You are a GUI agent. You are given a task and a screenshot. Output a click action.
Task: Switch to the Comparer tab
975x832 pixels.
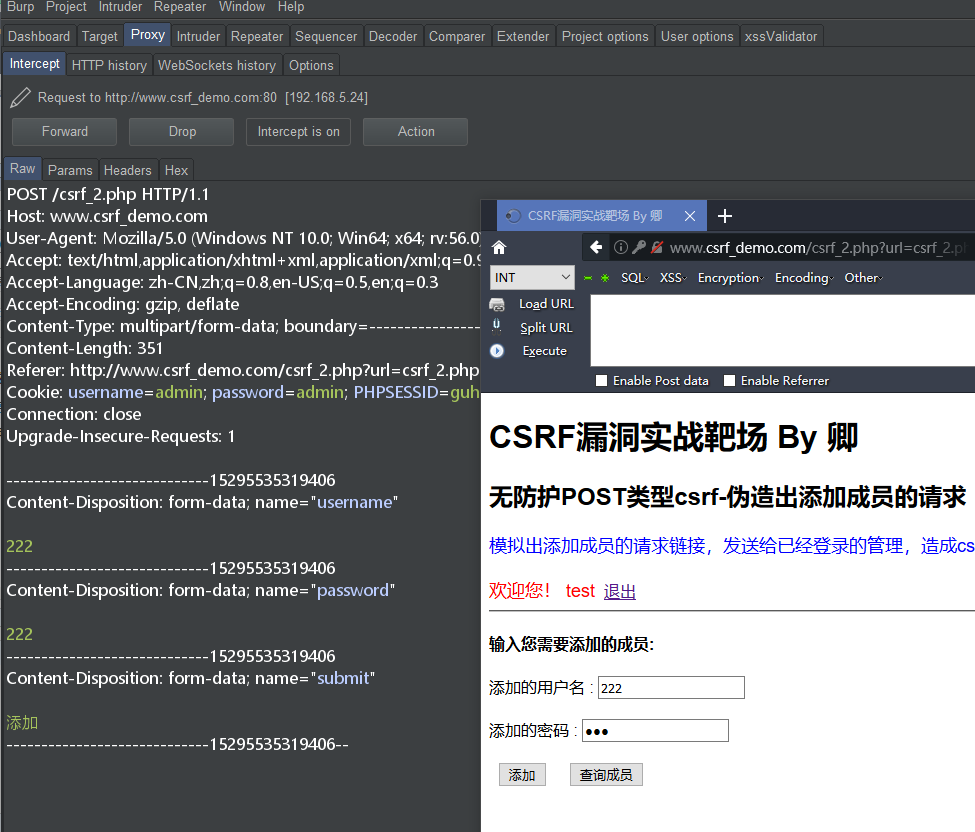point(457,36)
